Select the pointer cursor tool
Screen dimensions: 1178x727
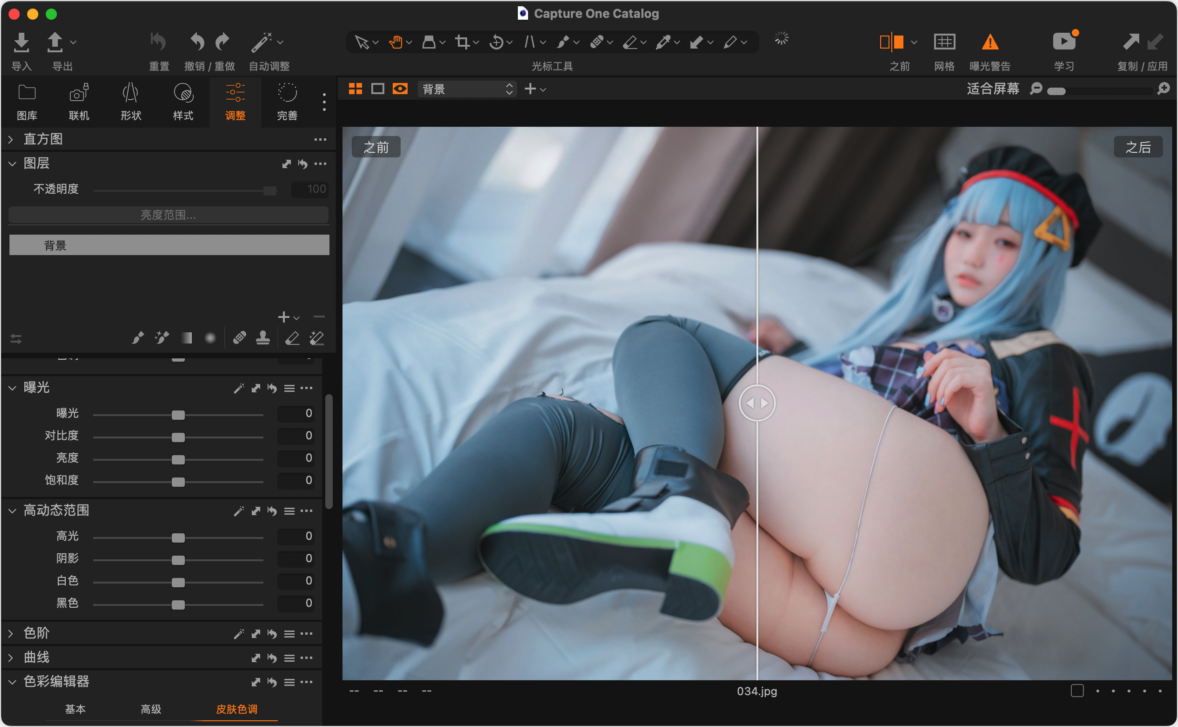(362, 42)
